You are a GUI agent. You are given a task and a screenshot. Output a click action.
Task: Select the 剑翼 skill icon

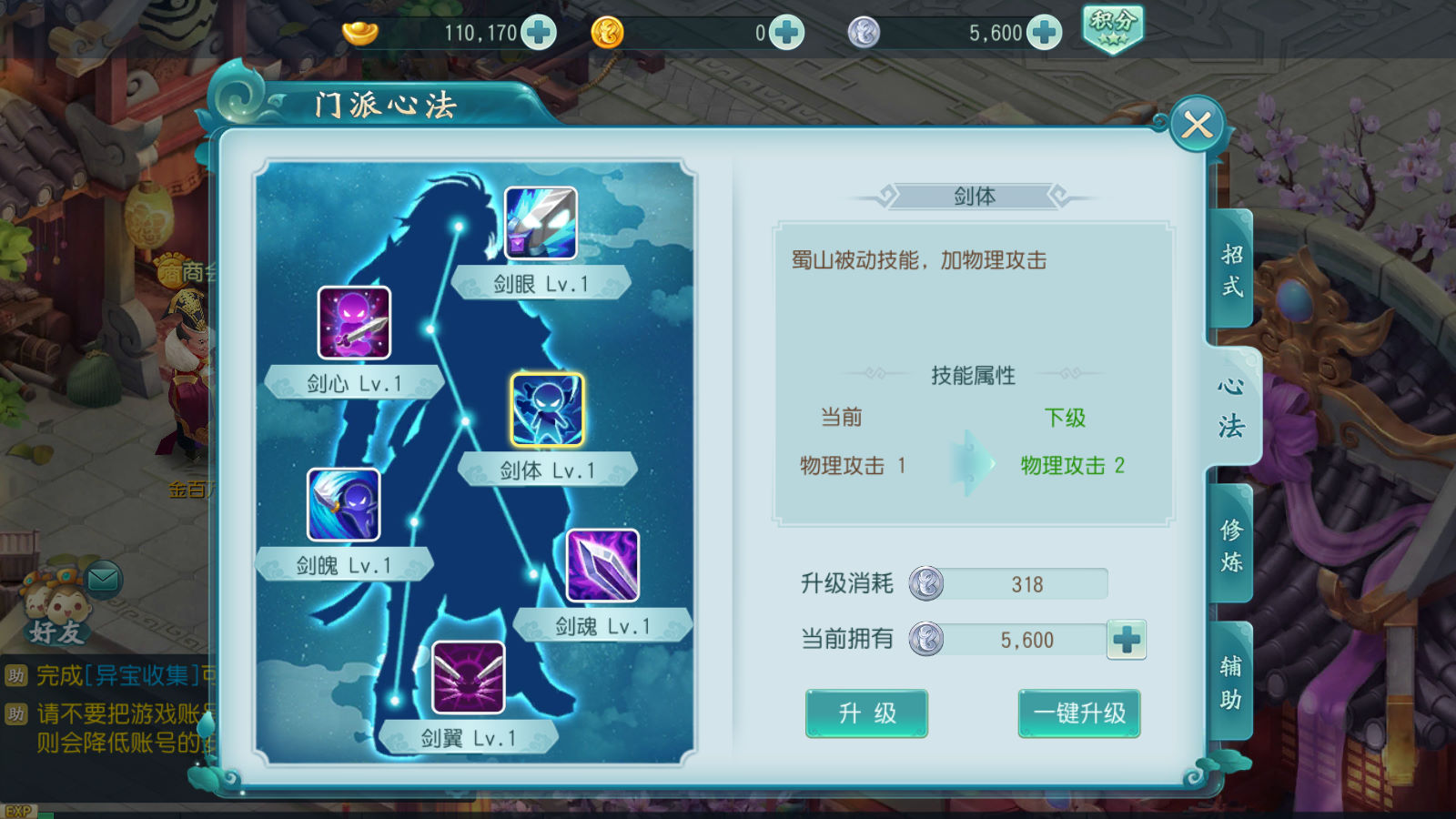tap(468, 677)
